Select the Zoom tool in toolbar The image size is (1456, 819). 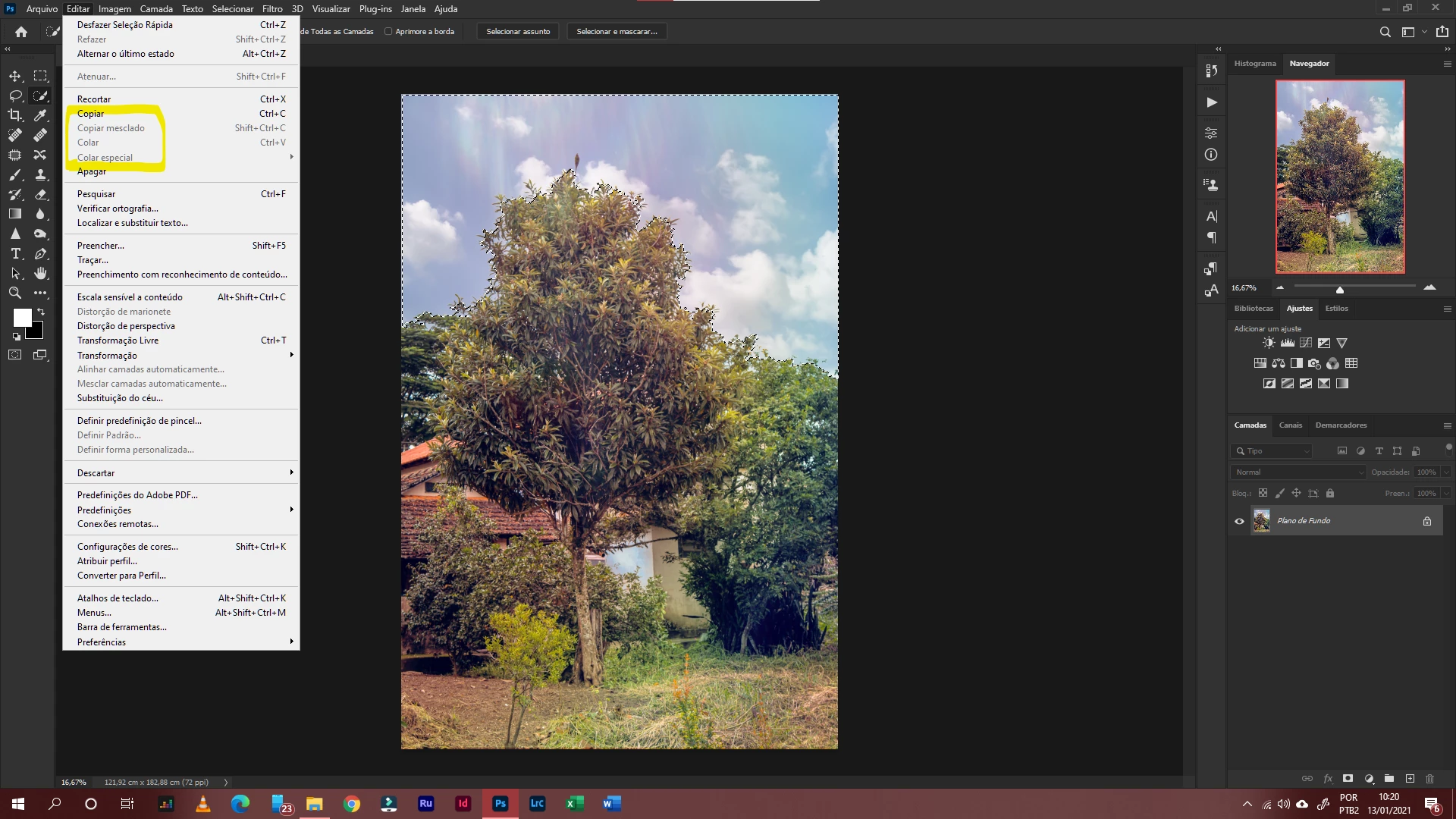15,293
